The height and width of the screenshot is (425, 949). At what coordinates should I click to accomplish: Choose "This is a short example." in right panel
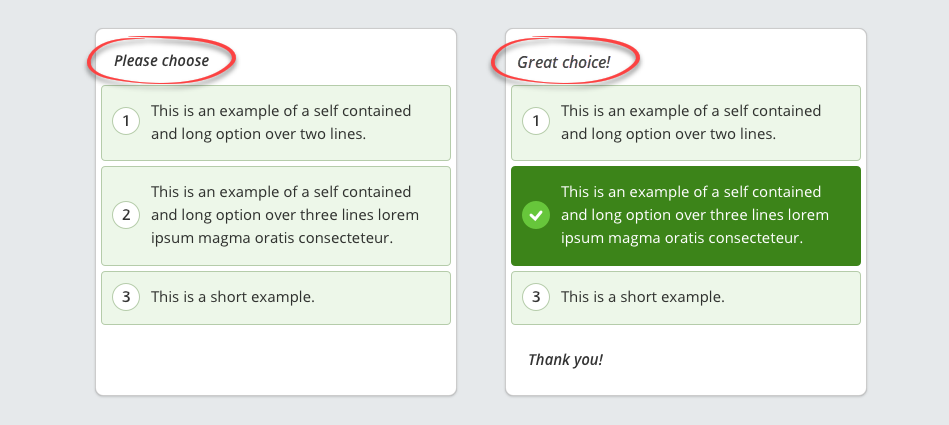point(643,297)
